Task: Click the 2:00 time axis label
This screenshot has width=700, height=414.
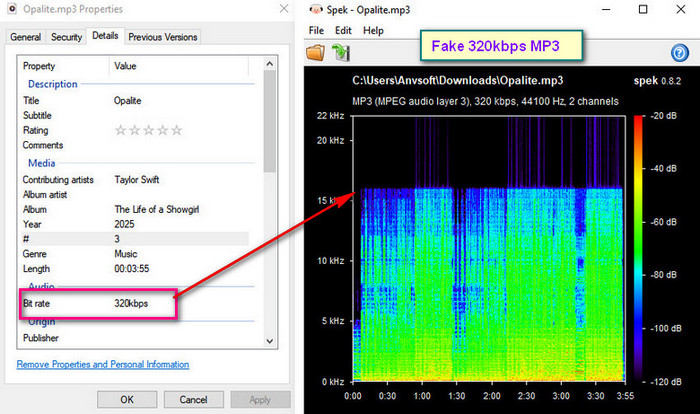Action: tap(492, 396)
